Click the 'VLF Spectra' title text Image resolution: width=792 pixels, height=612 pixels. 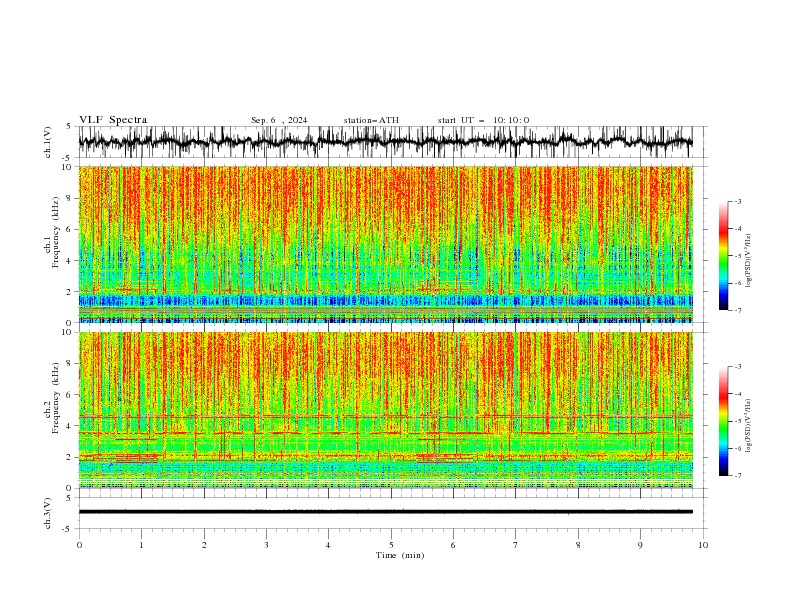click(113, 120)
